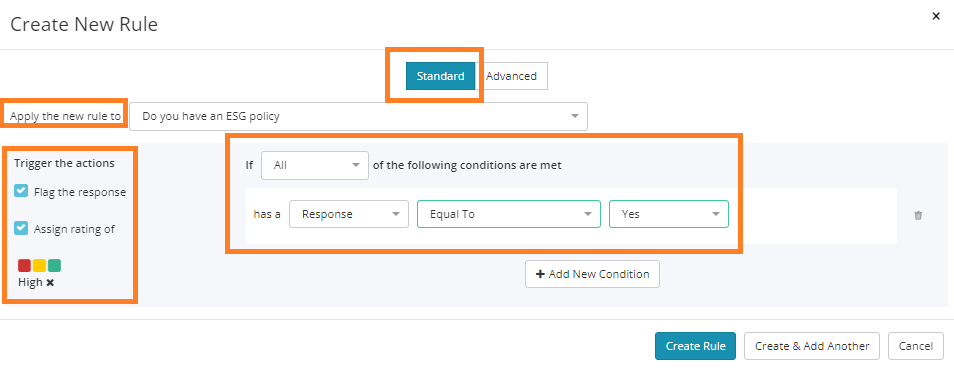Viewport: 954px width, 368px height.
Task: Pick the red rating swatch
Action: (x=24, y=265)
